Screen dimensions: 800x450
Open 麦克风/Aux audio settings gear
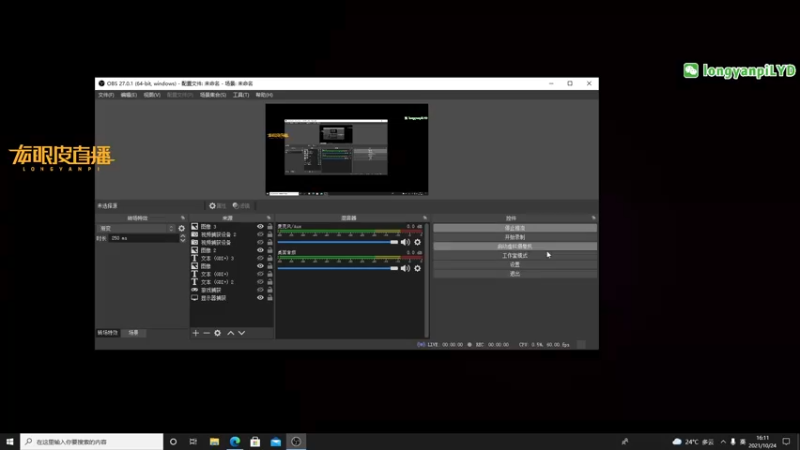[417, 242]
